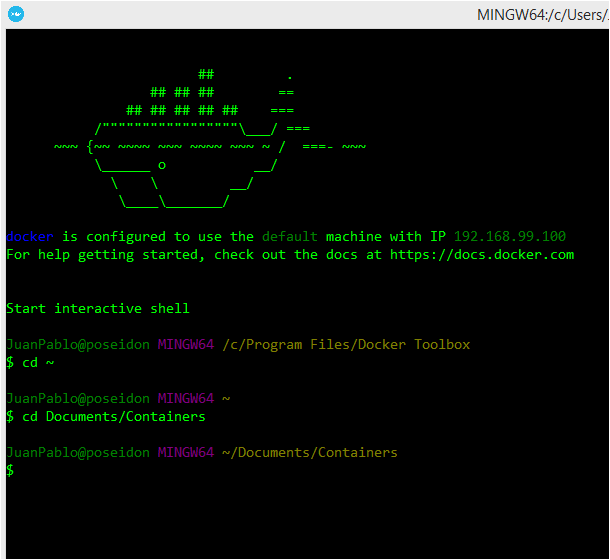The width and height of the screenshot is (610, 560).
Task: Click the '$ cd ~' command line
Action: click(x=30, y=363)
